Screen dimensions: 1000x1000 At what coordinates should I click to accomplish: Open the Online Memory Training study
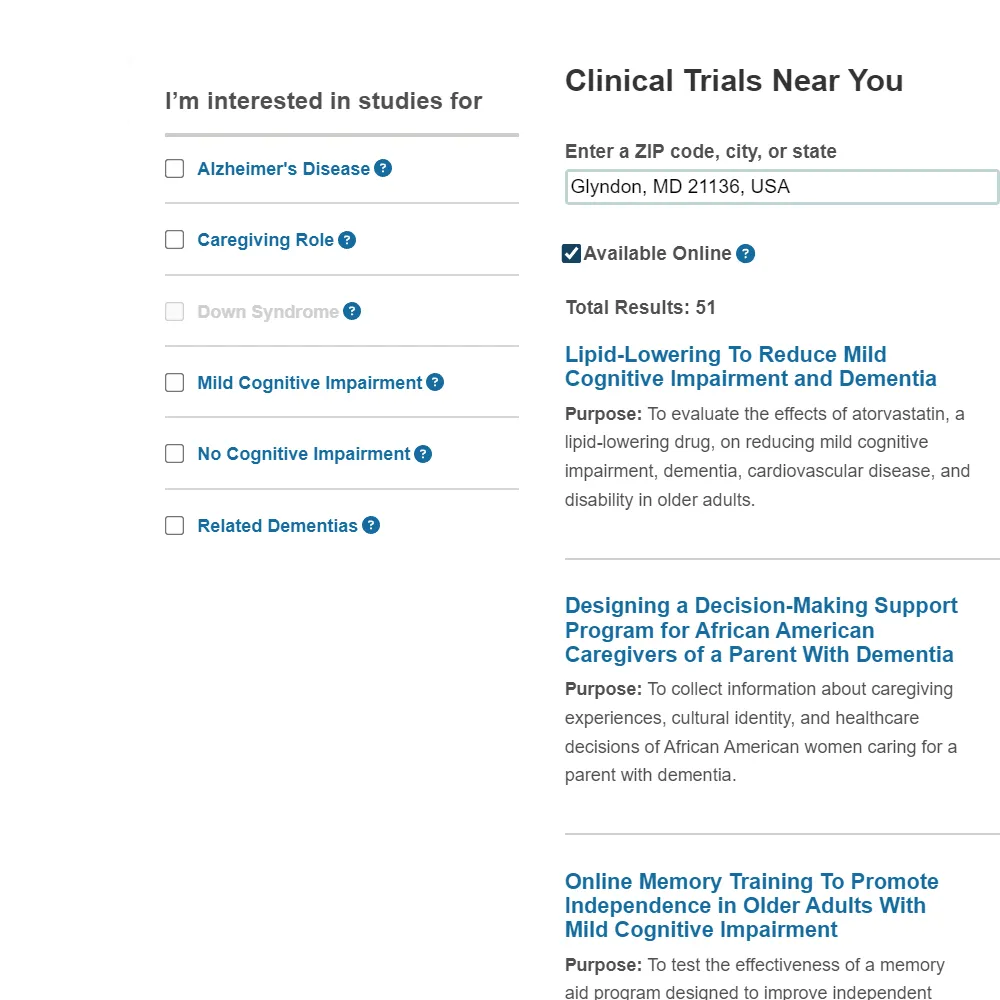pyautogui.click(x=751, y=905)
